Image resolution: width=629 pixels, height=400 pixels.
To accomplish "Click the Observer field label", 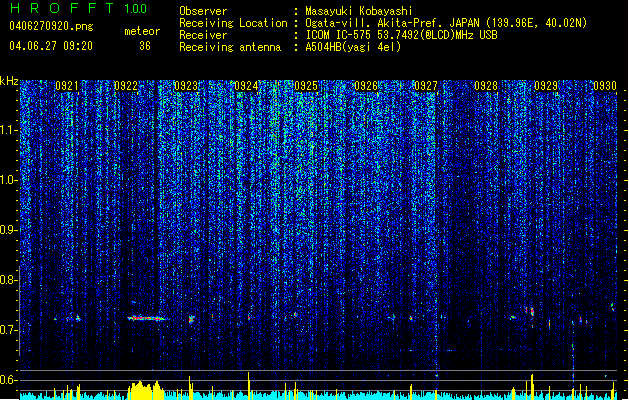I will [203, 11].
